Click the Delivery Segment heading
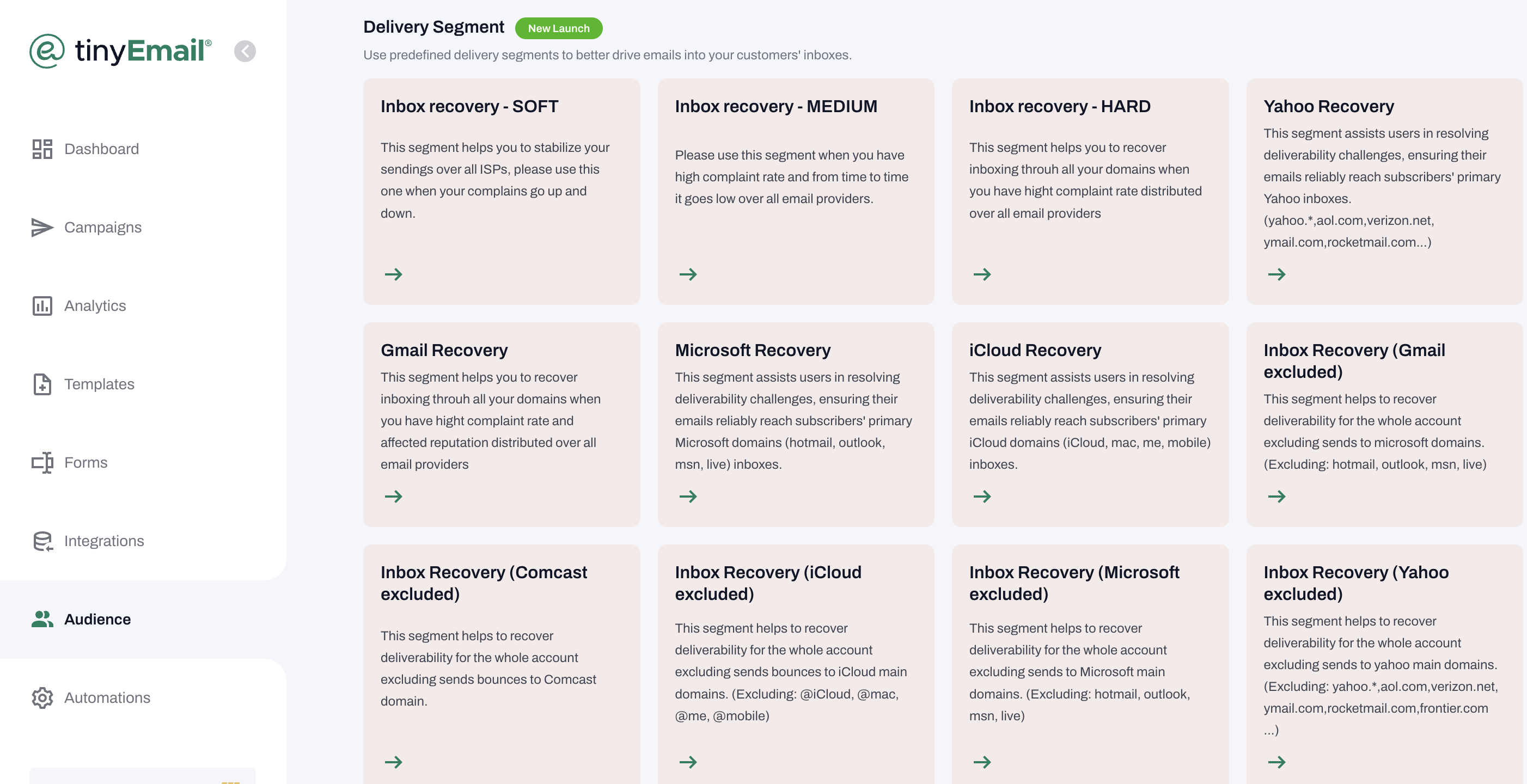The image size is (1527, 784). [433, 27]
